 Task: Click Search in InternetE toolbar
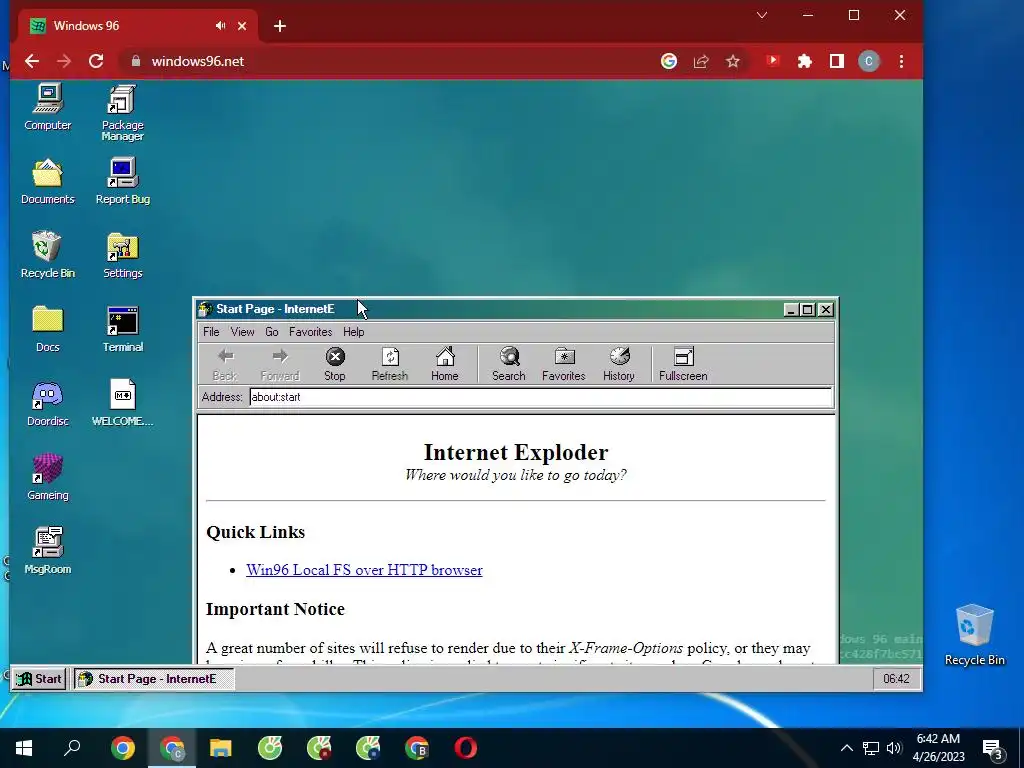(x=509, y=364)
